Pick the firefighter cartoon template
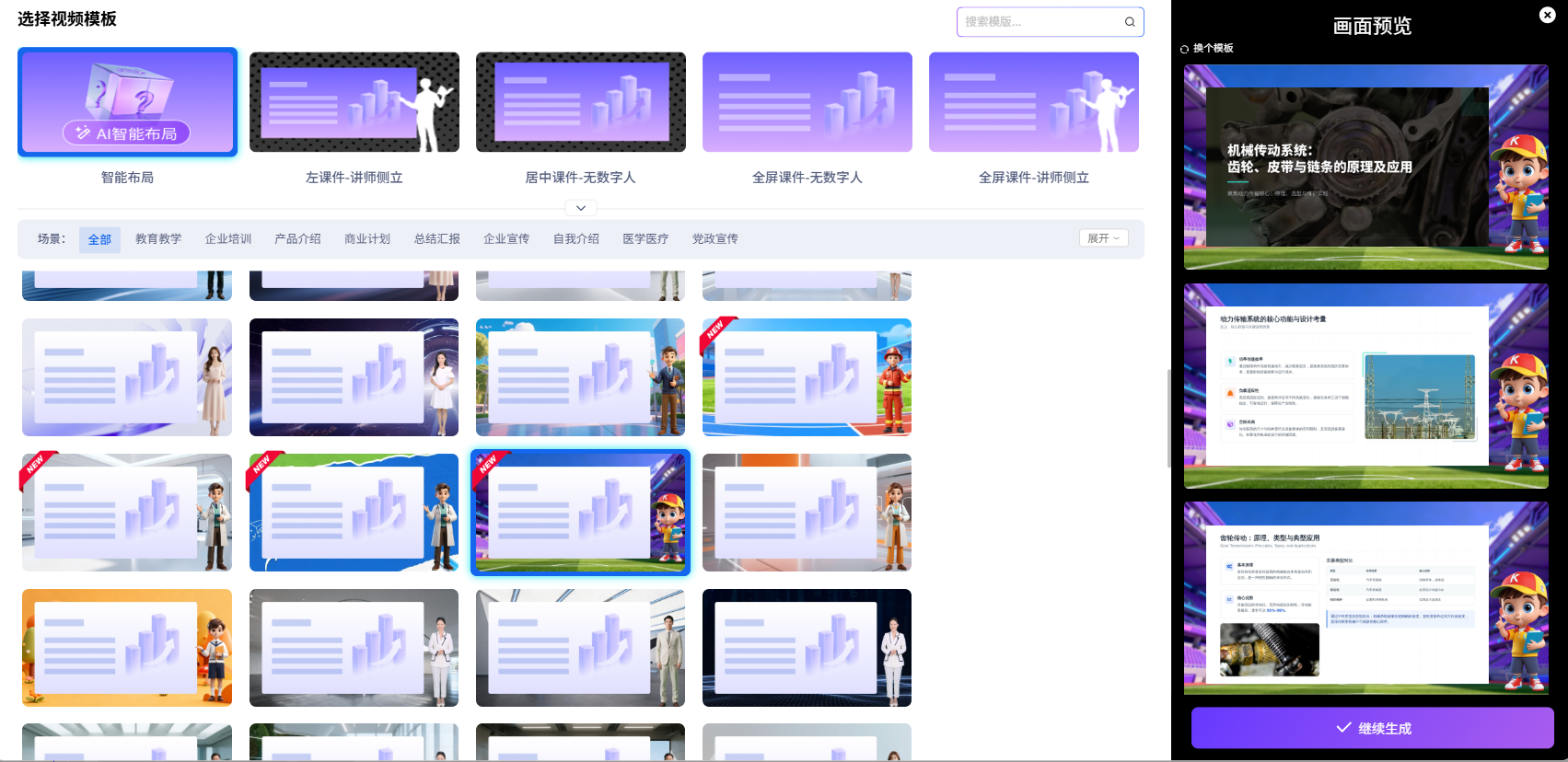 click(807, 377)
